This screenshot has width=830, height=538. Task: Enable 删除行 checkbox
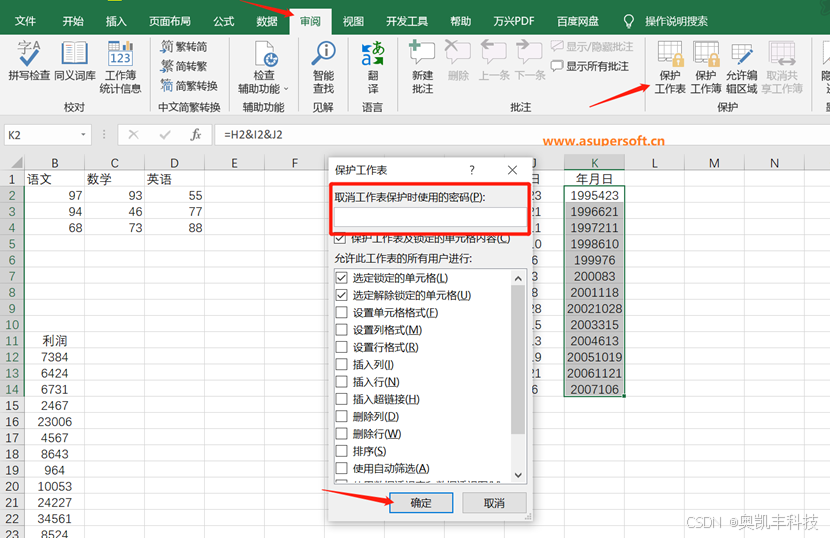(x=341, y=434)
